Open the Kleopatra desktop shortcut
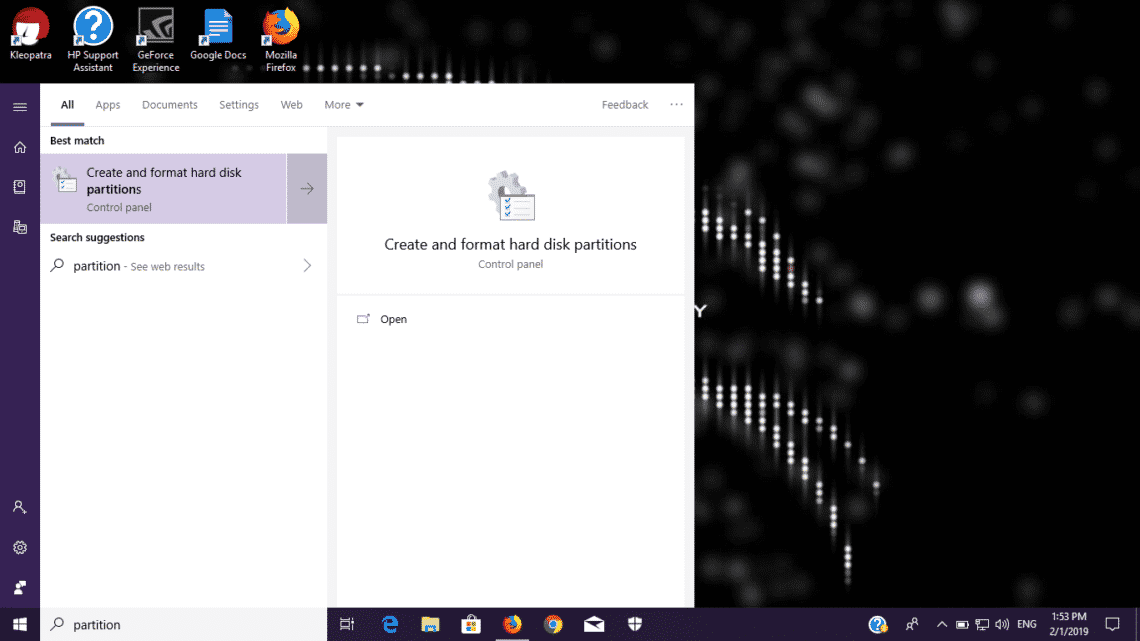The height and width of the screenshot is (641, 1140). [30, 34]
